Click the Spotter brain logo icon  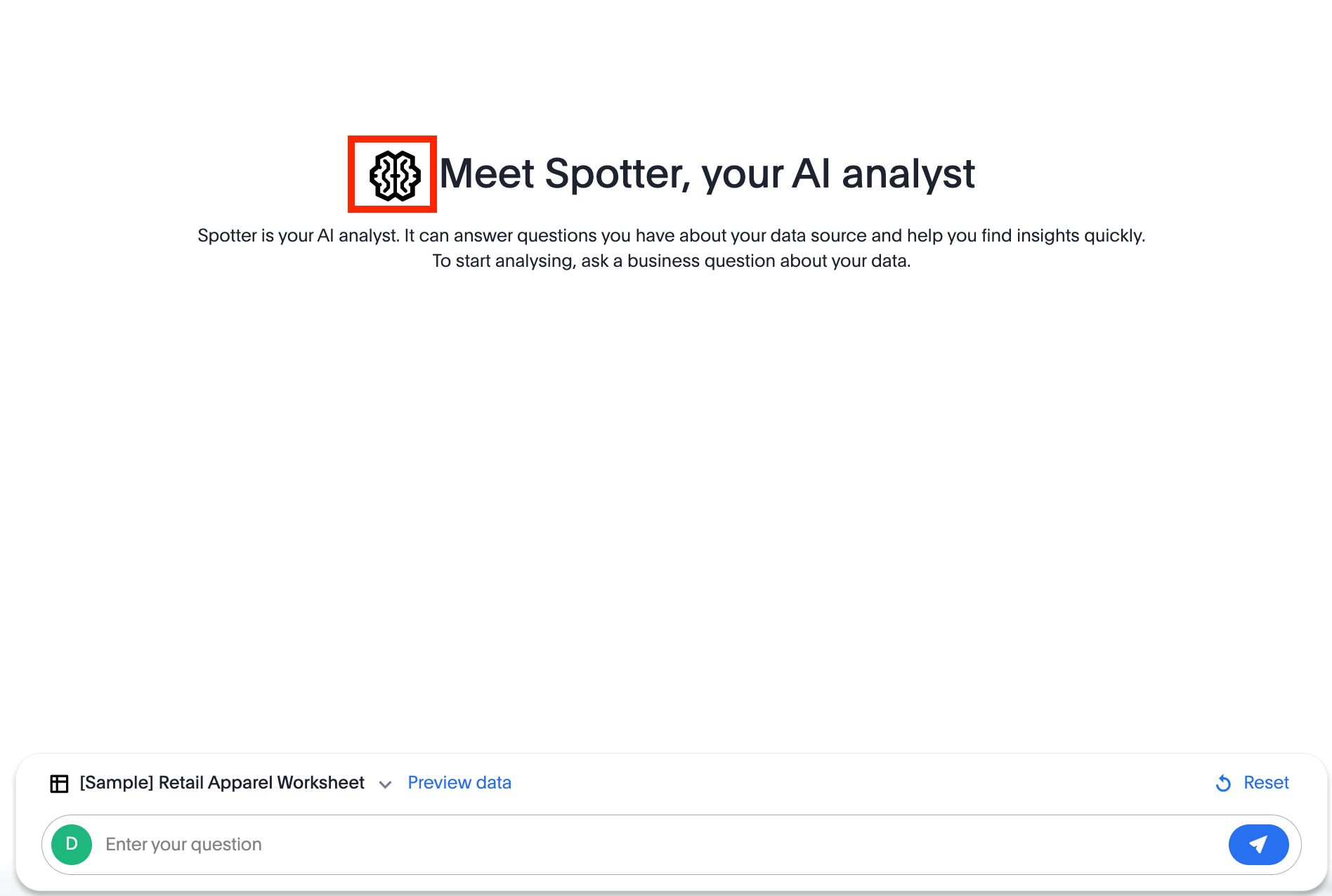[395, 175]
